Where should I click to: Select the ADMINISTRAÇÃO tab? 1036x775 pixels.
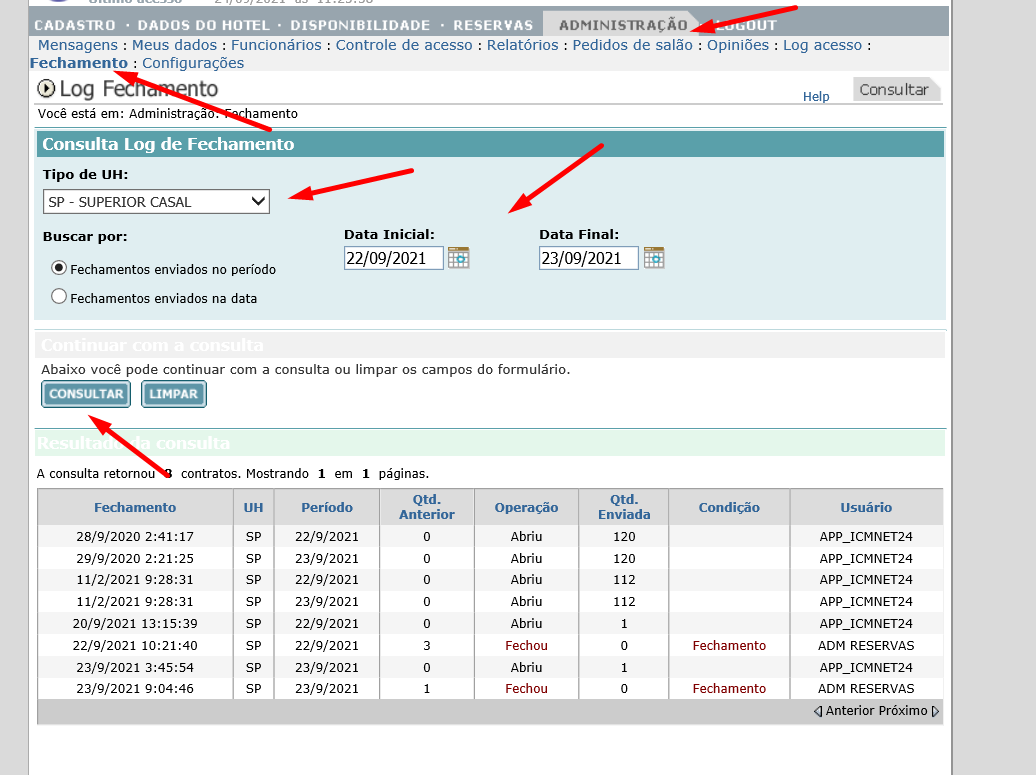[x=622, y=25]
